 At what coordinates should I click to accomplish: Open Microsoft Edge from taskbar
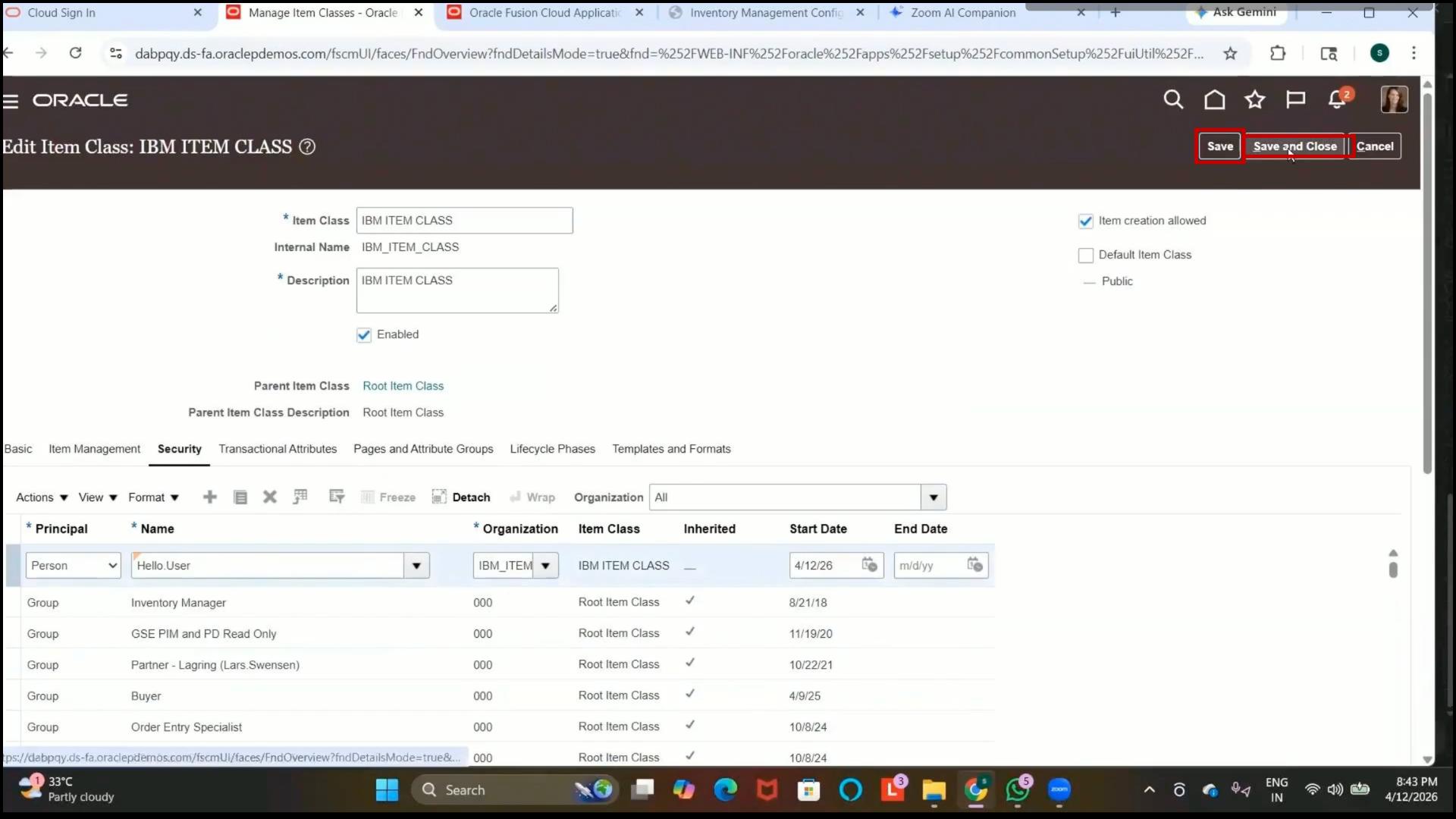tap(726, 790)
